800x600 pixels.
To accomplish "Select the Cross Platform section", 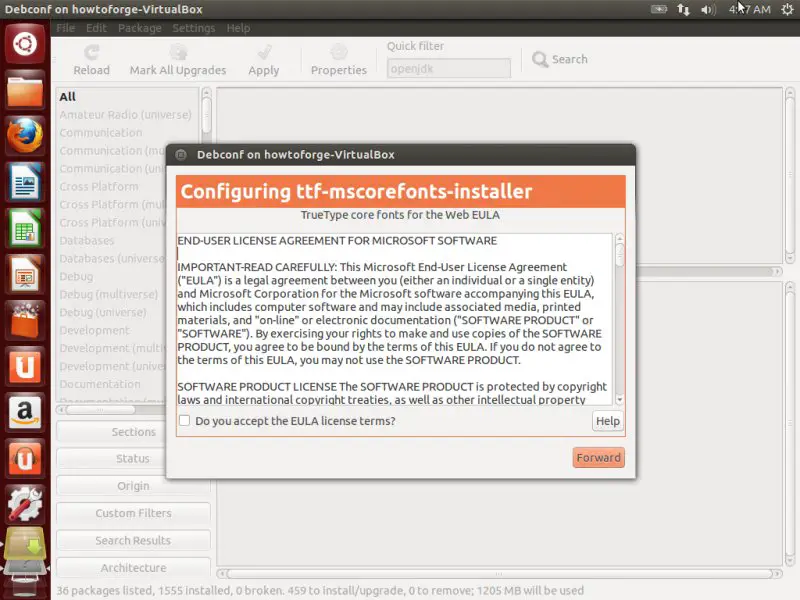I will (99, 187).
